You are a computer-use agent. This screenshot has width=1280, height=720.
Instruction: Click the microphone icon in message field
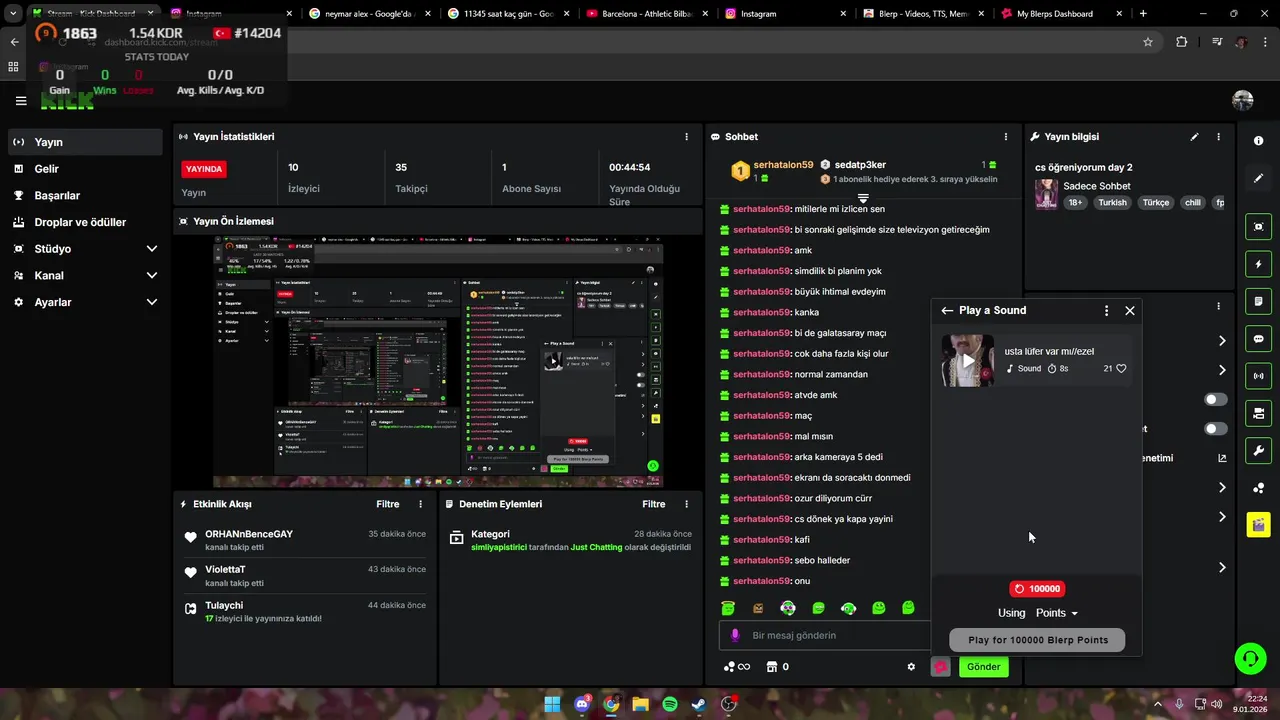pyautogui.click(x=736, y=635)
